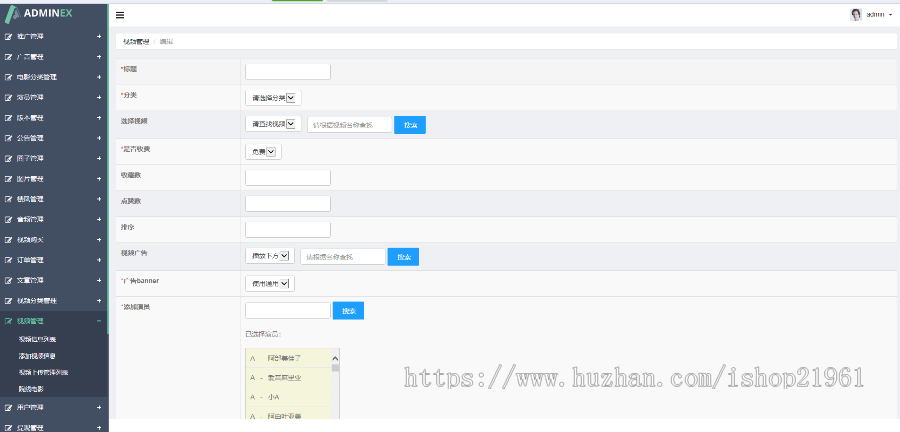This screenshot has height=432, width=900.
Task: Collapse 视频管理 with its minus sign
Action: [x=99, y=321]
